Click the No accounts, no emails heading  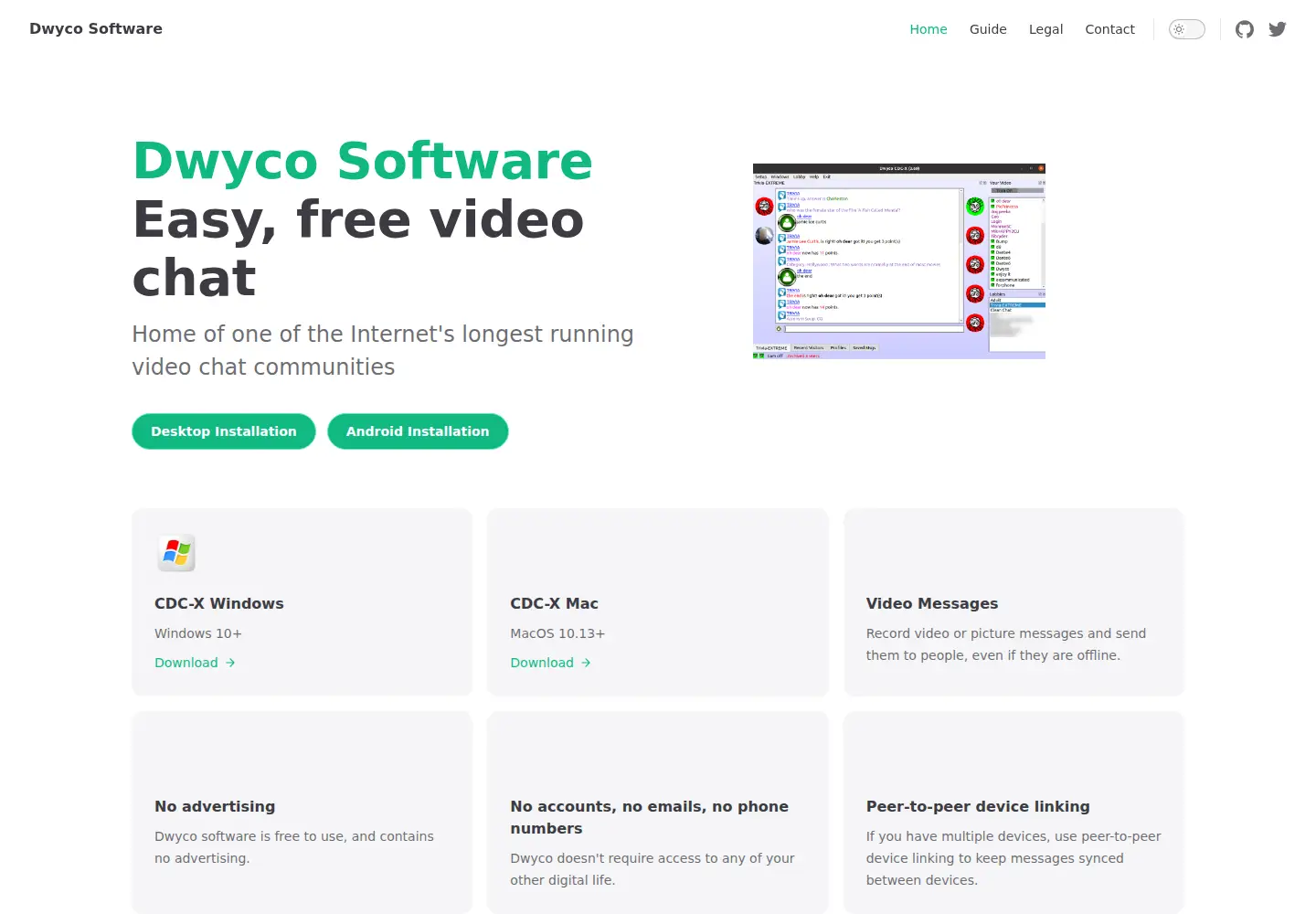coord(649,817)
